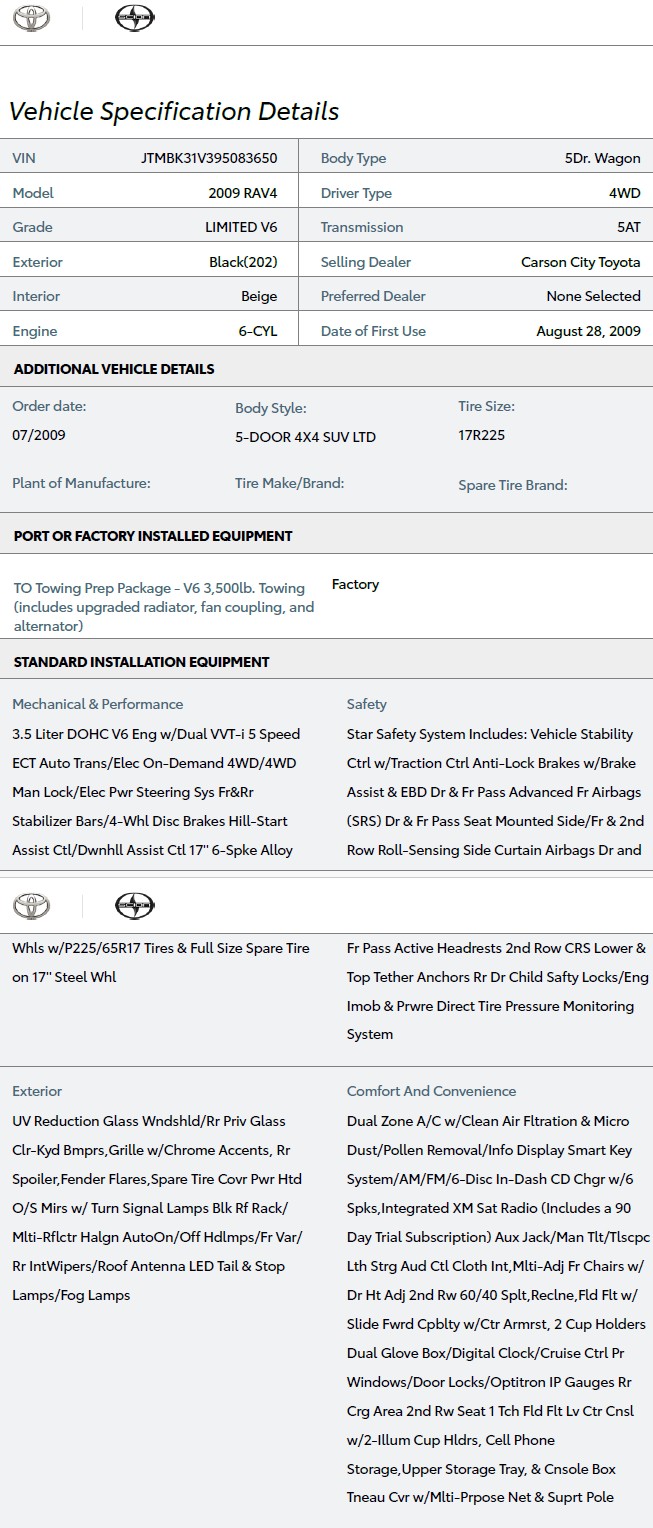Click the Plant of Manufacture label
Image resolution: width=653 pixels, height=1528 pixels.
coord(81,483)
